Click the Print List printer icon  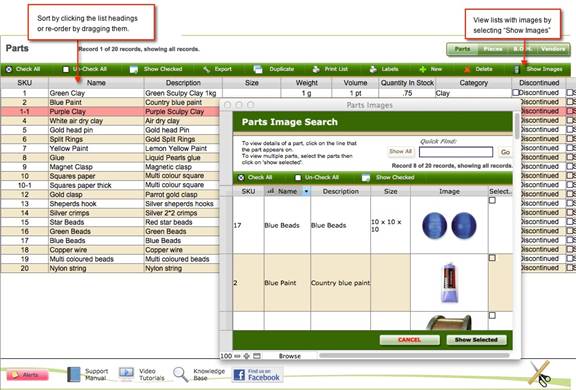tap(316, 69)
